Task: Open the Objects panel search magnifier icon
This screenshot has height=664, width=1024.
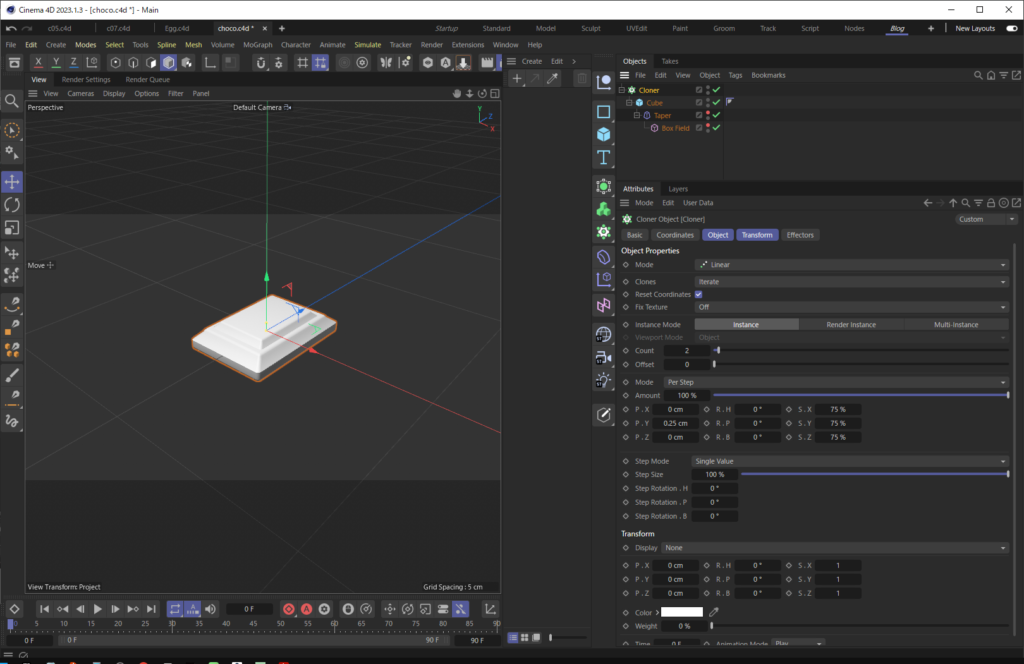Action: 978,75
